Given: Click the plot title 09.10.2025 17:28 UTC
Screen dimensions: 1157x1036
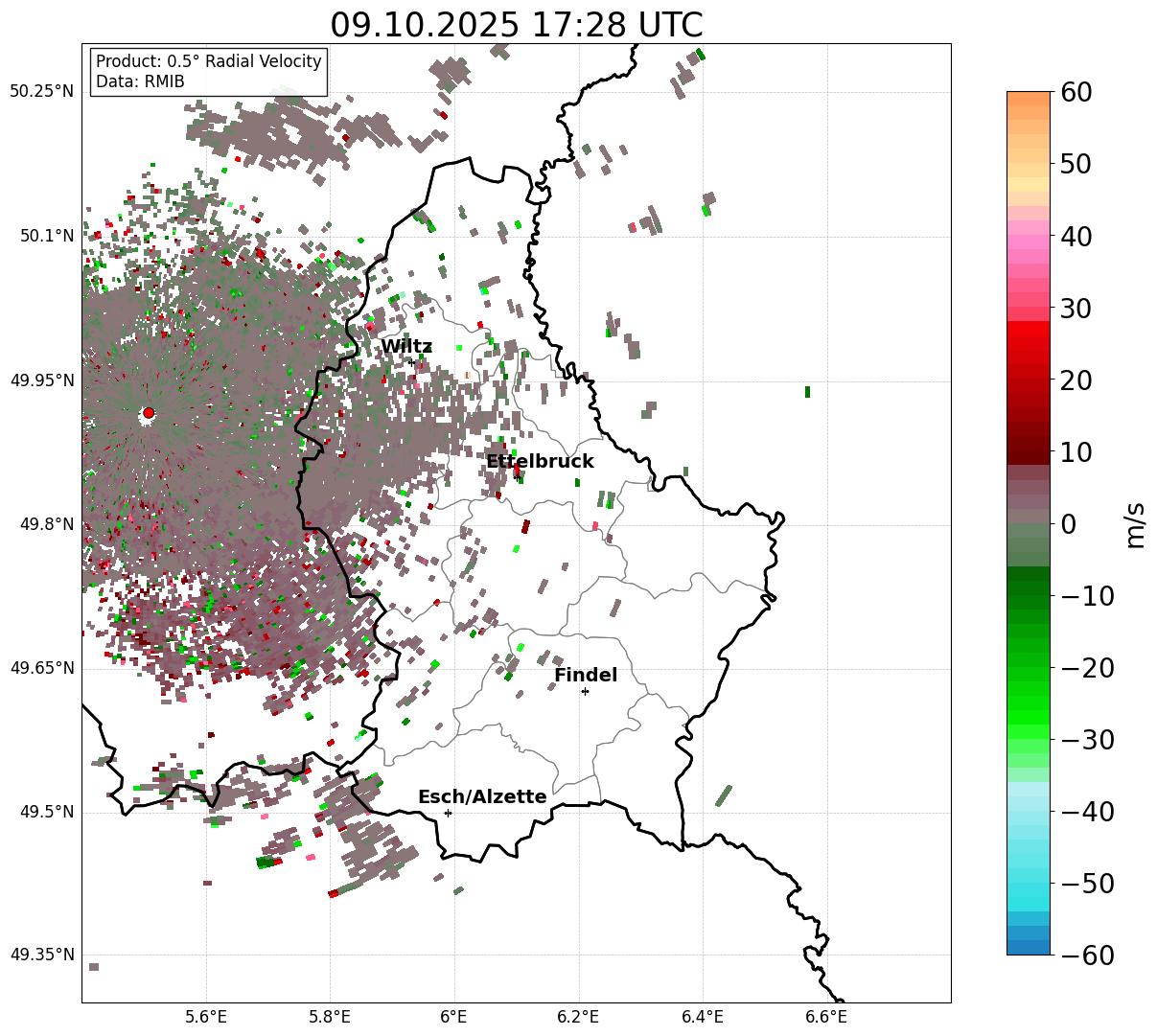Looking at the screenshot, I should pos(516,24).
